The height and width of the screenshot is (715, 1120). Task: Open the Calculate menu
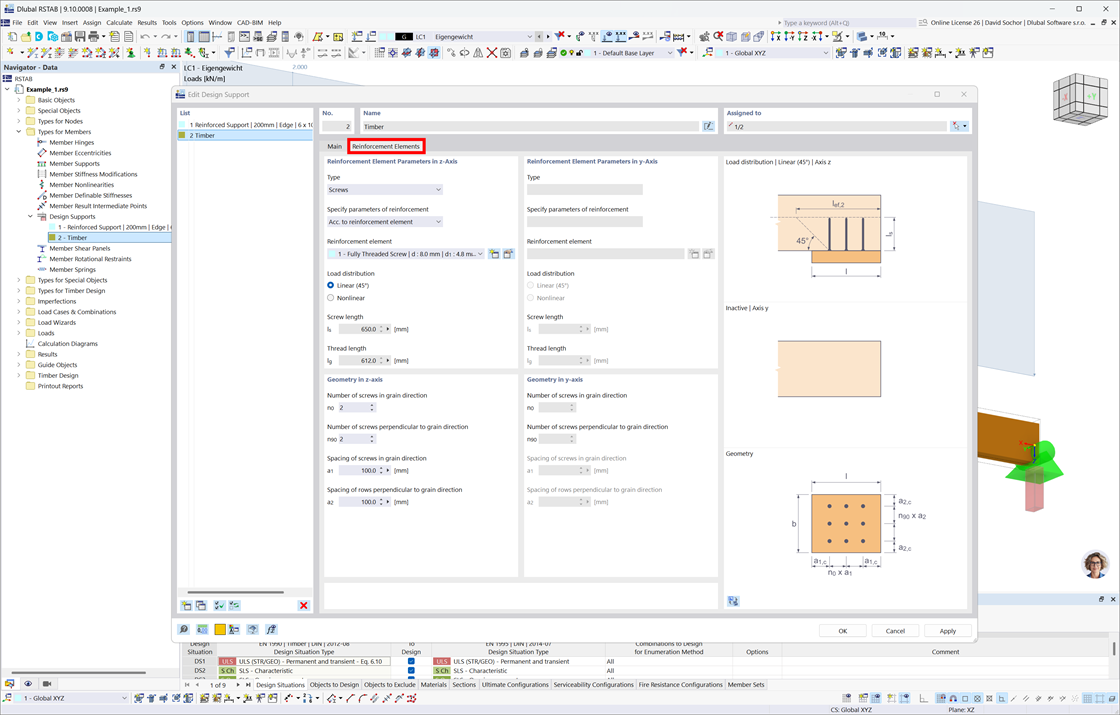click(119, 22)
